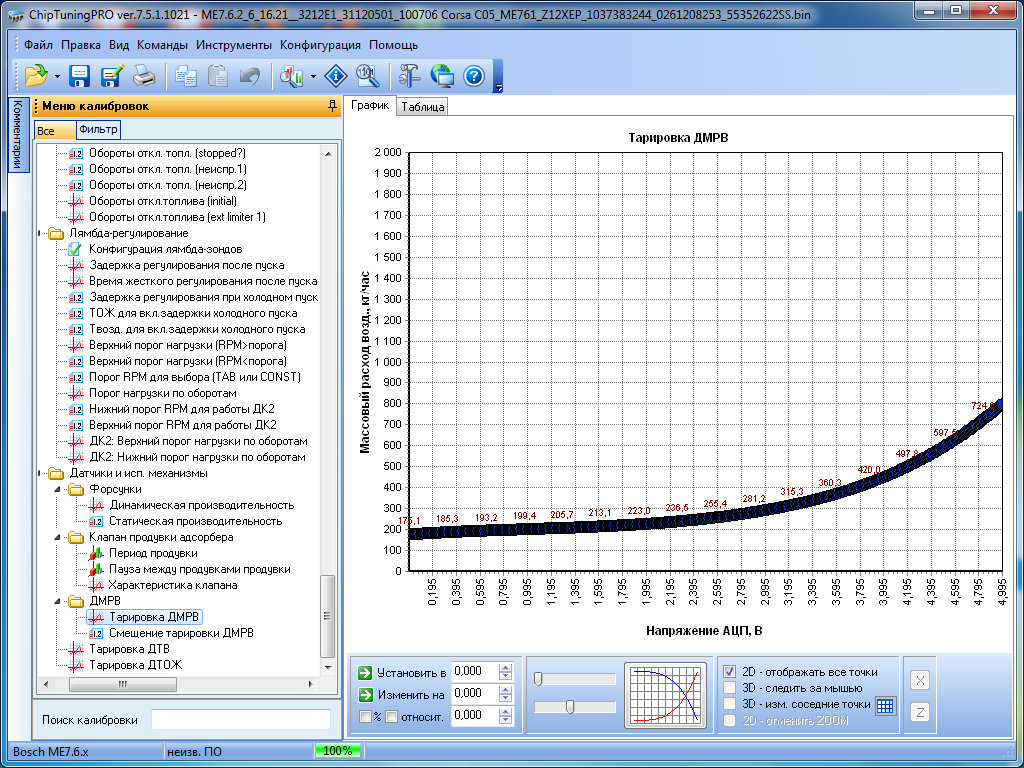Switch to the 'Таблица' tab
This screenshot has width=1024, height=768.
pos(422,107)
